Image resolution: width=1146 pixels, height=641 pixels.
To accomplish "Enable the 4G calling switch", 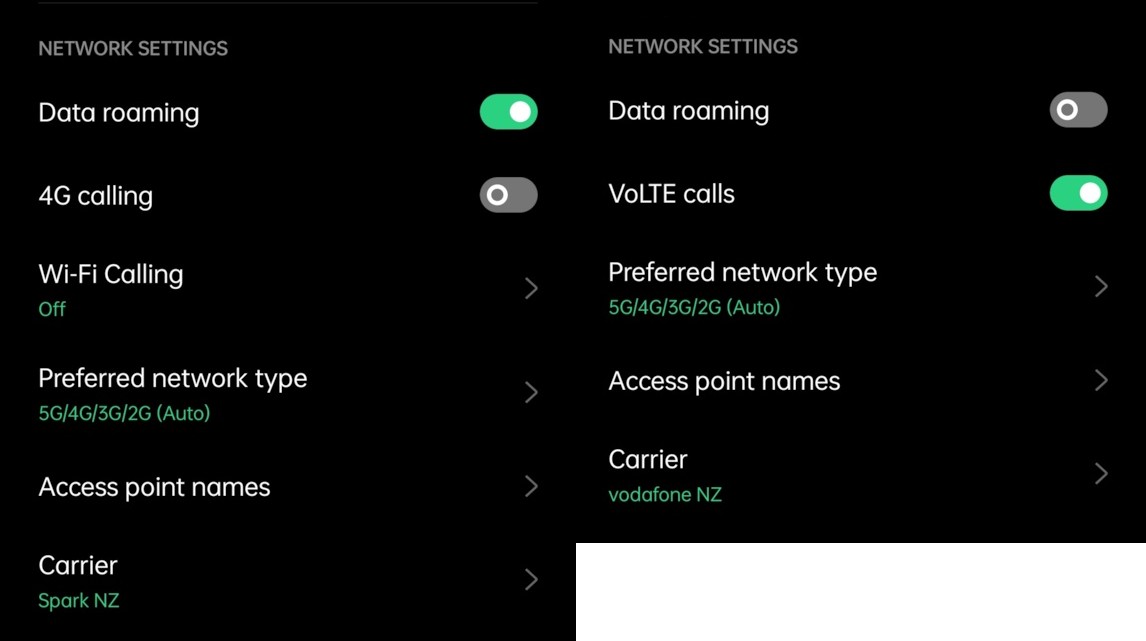I will (508, 195).
